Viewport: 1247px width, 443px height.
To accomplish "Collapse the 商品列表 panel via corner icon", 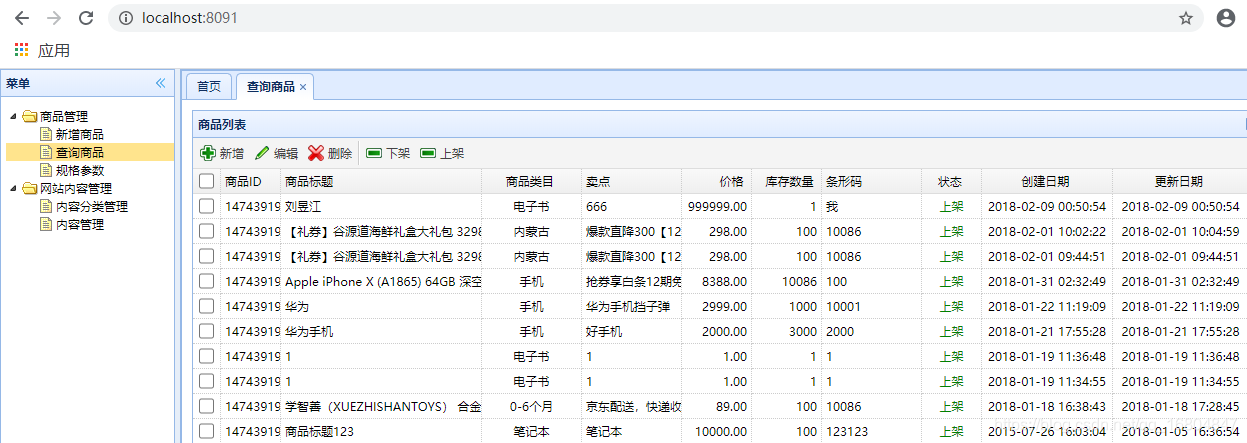I will tap(1246, 125).
